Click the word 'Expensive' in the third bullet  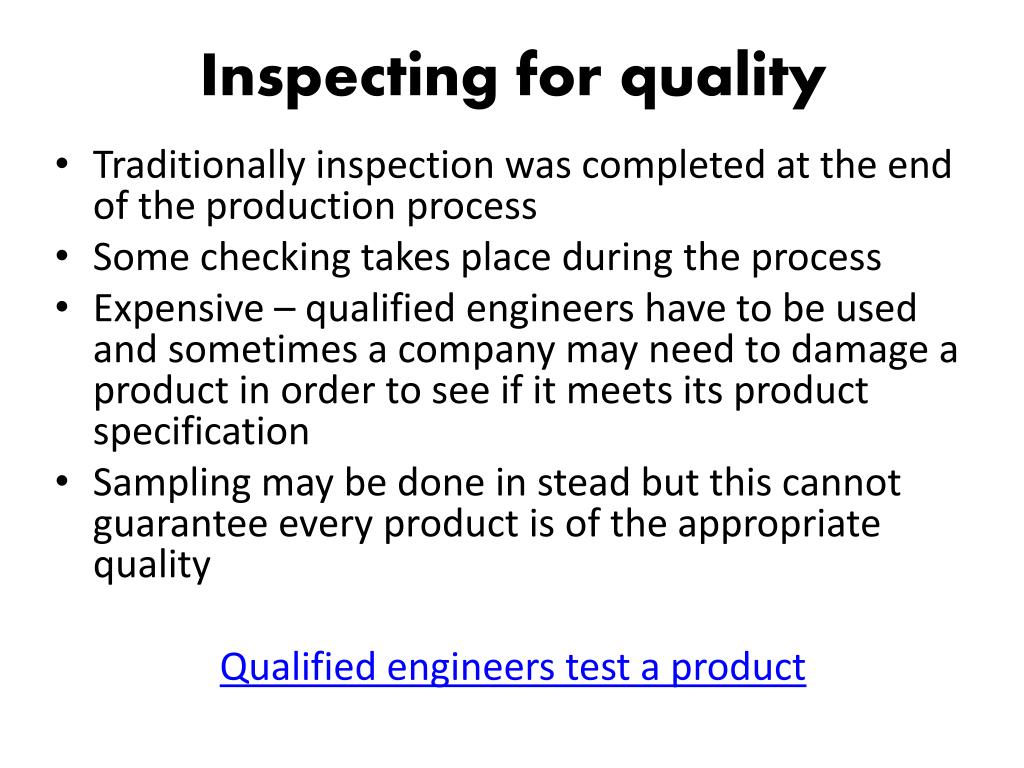coord(179,309)
